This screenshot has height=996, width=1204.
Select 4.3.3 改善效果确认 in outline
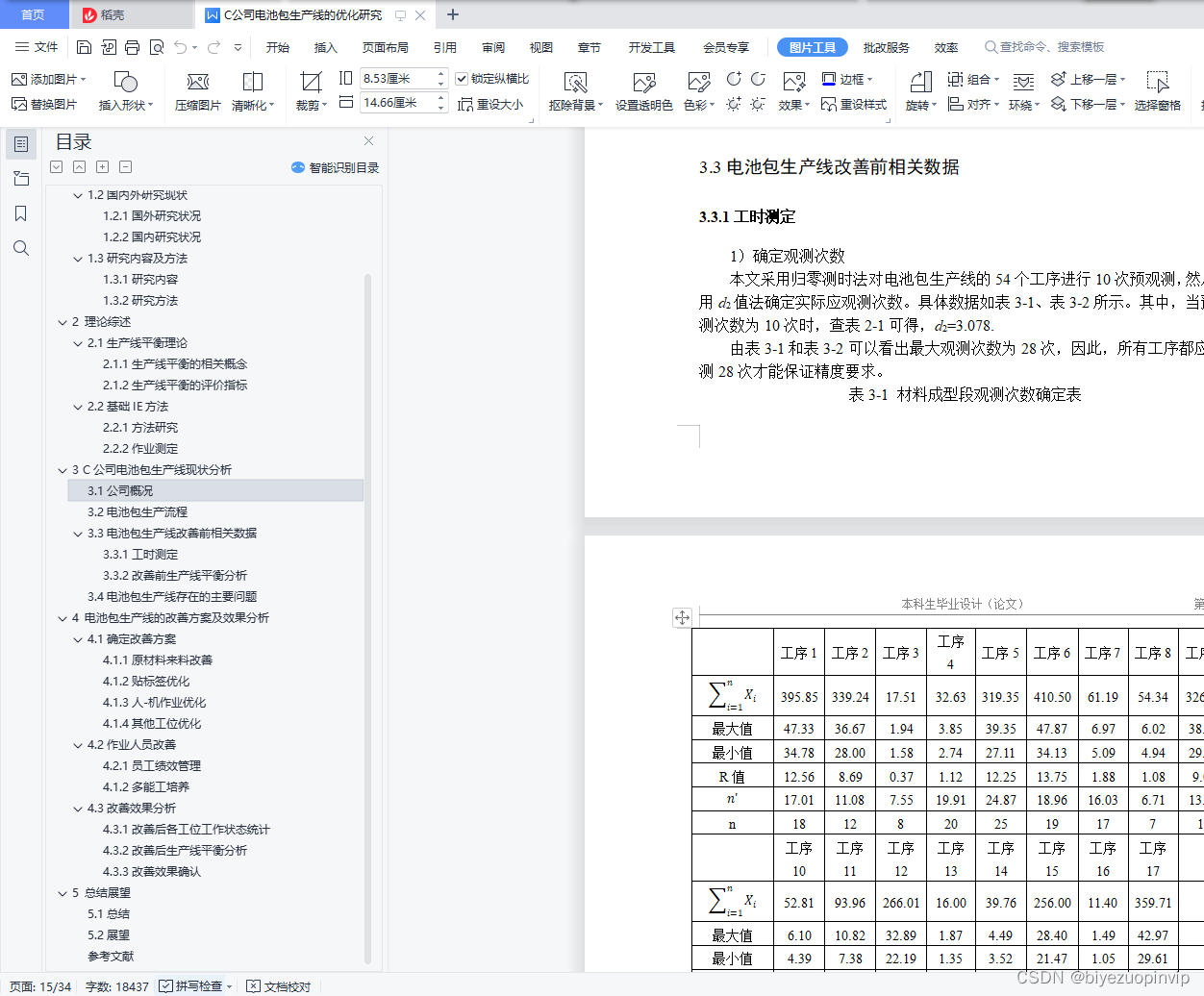click(152, 872)
